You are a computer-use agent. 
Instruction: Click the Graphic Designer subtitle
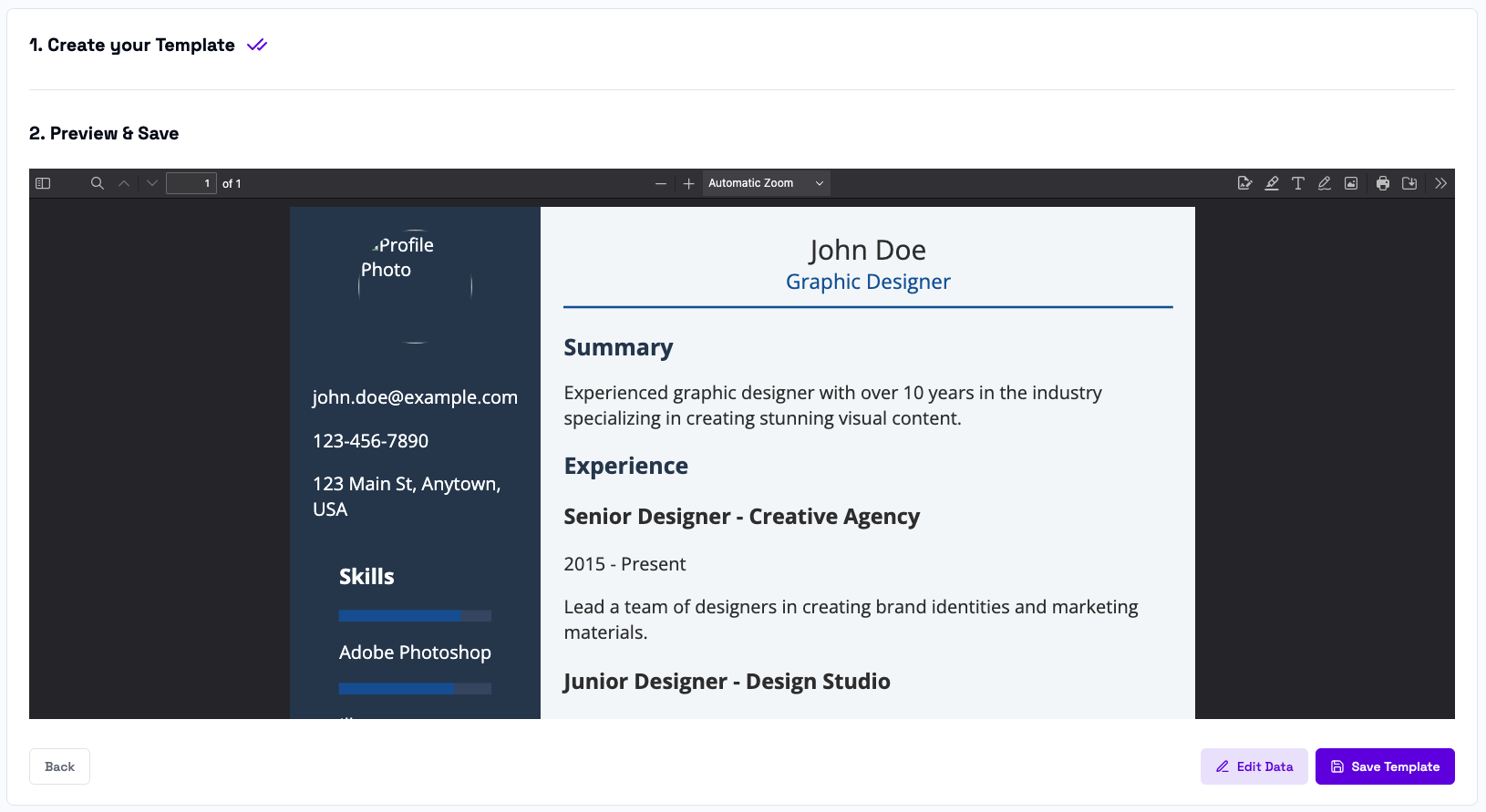pos(868,282)
